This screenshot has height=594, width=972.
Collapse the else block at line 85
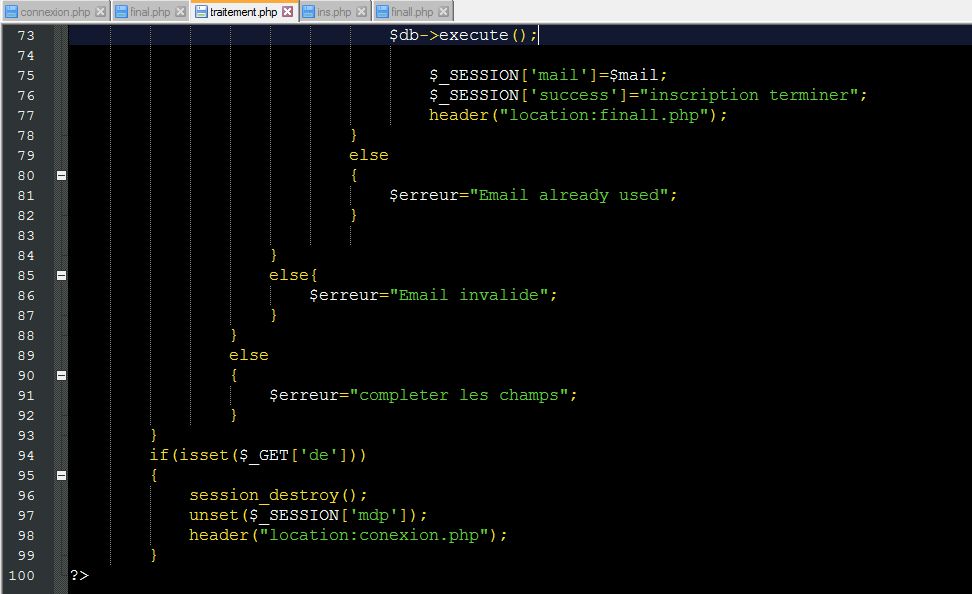click(61, 275)
